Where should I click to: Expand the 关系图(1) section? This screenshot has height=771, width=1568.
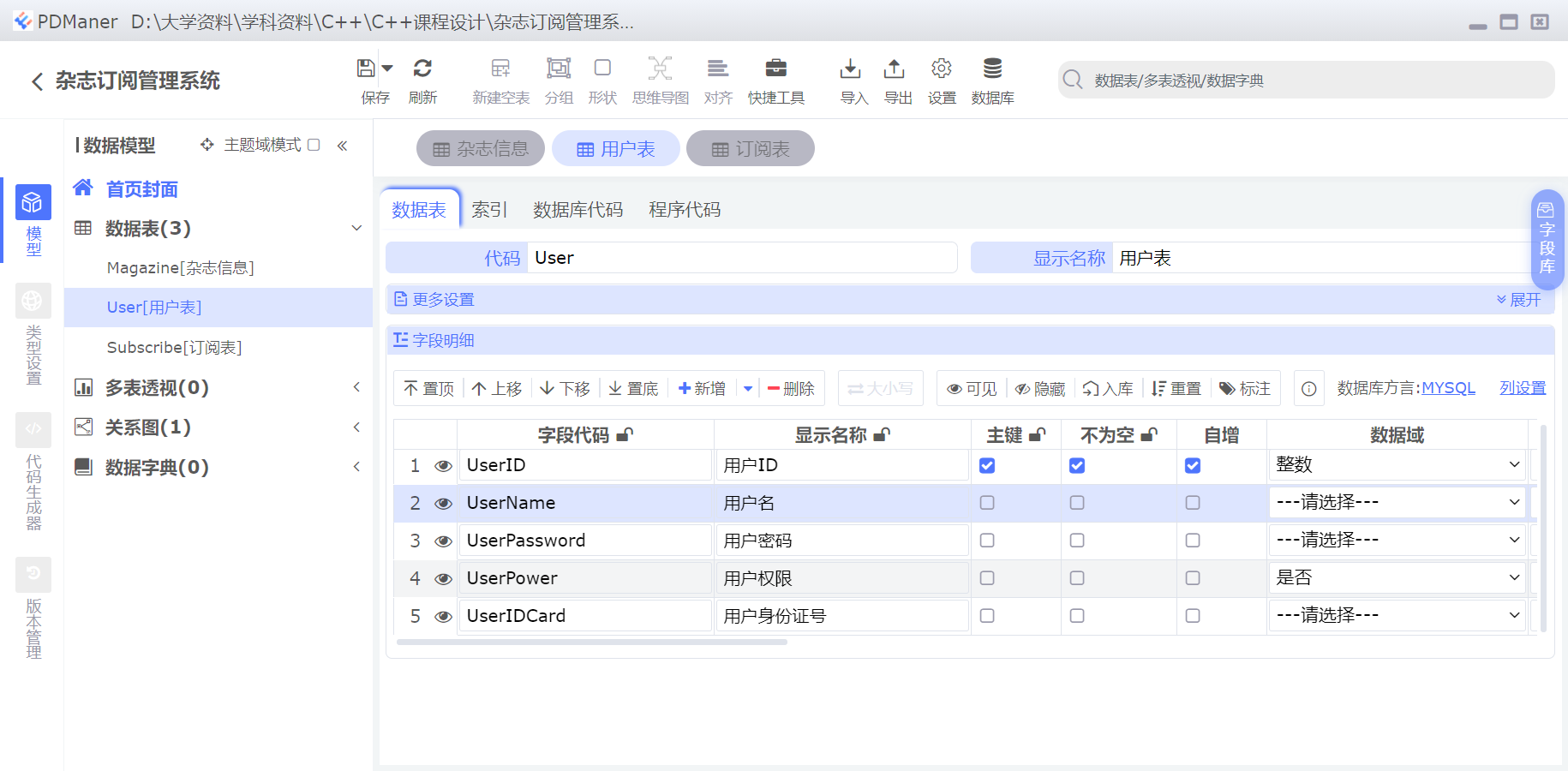[x=356, y=427]
